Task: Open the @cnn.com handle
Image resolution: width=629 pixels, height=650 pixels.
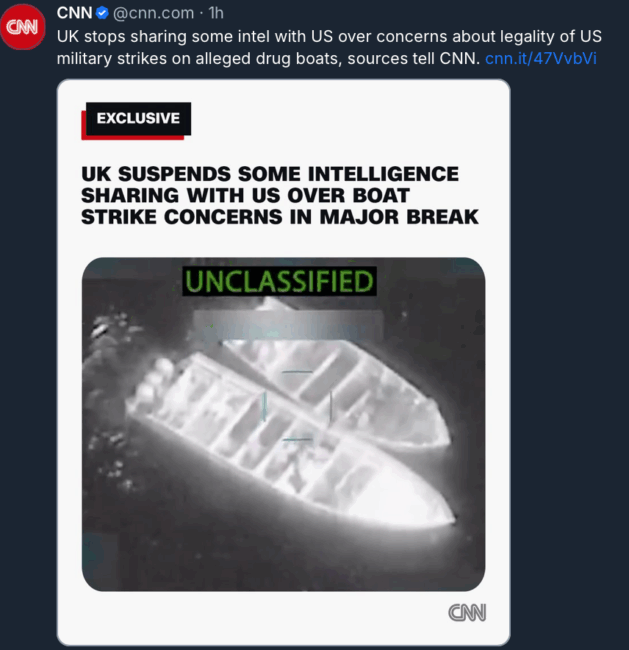Action: (x=153, y=13)
